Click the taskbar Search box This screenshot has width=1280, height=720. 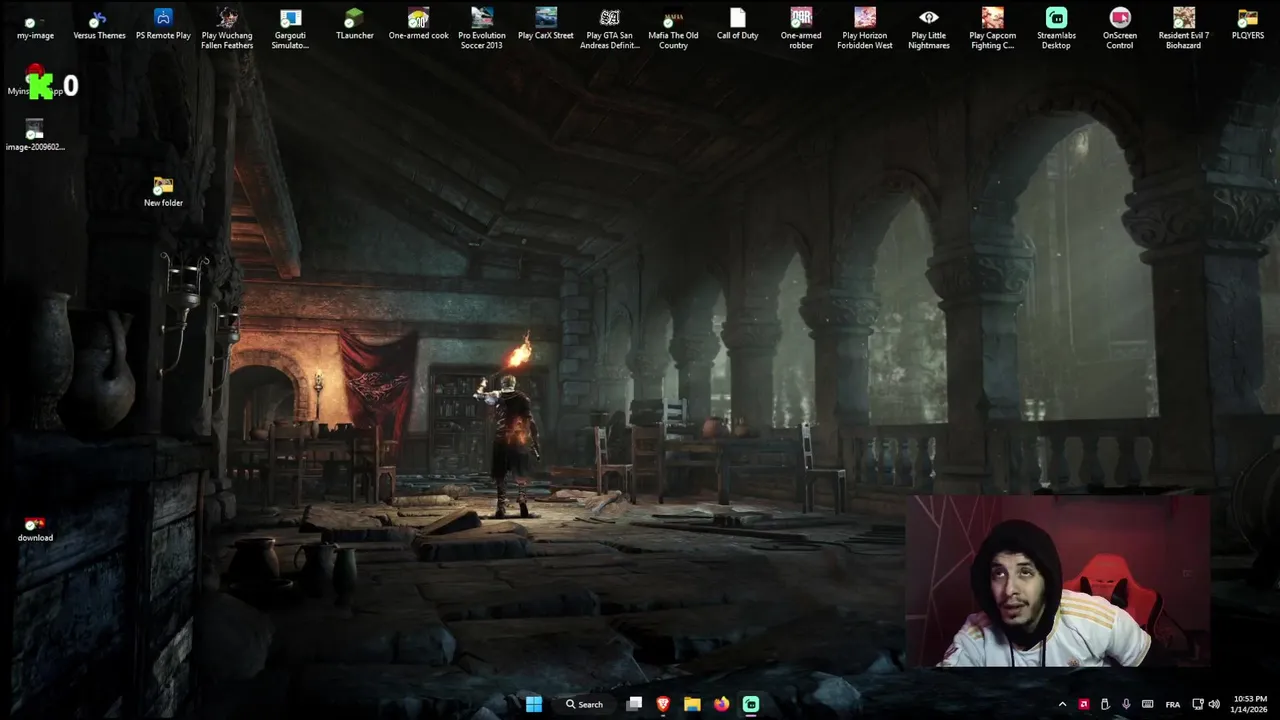pos(585,704)
